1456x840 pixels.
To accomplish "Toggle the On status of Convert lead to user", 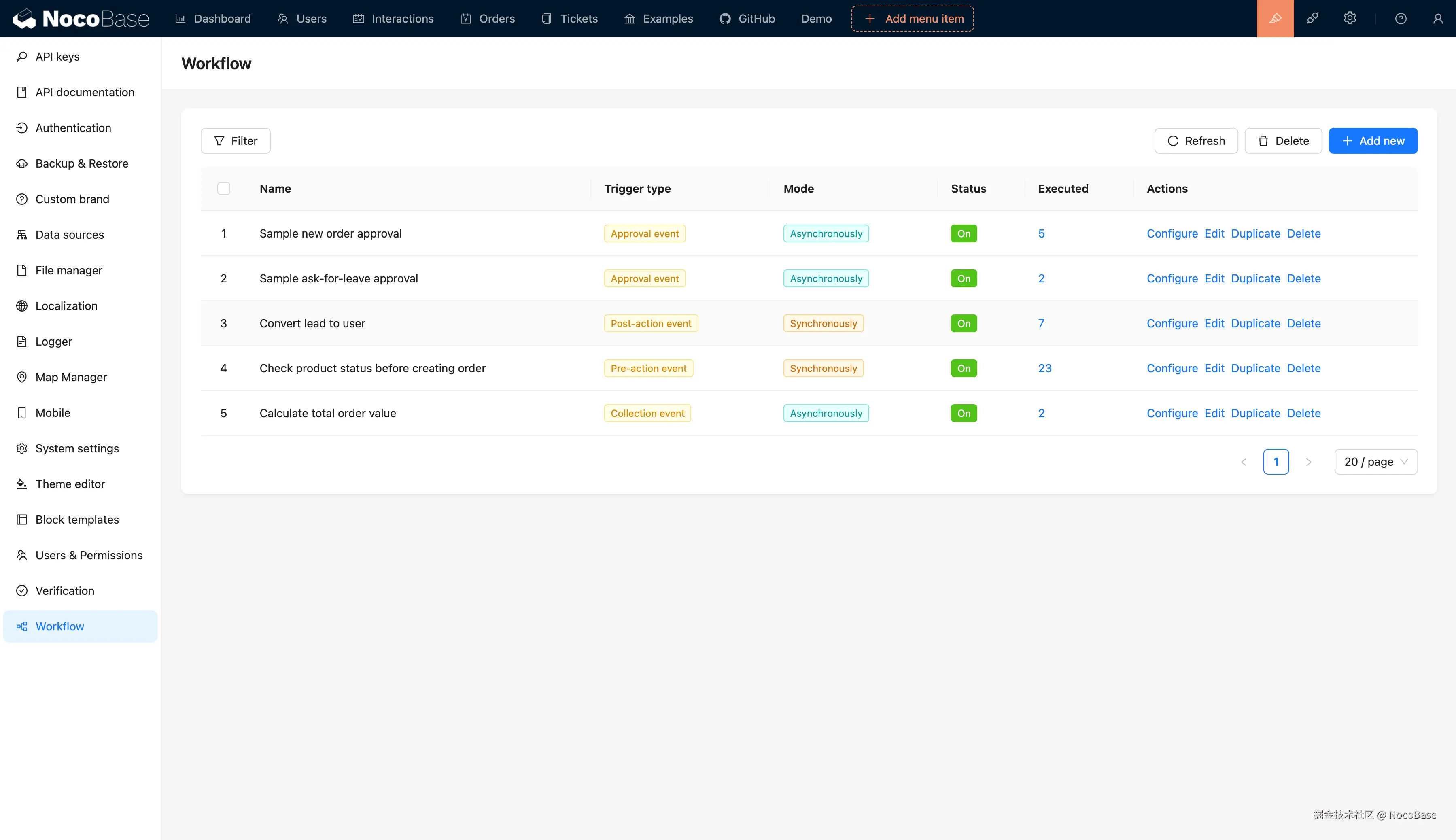I will click(964, 323).
